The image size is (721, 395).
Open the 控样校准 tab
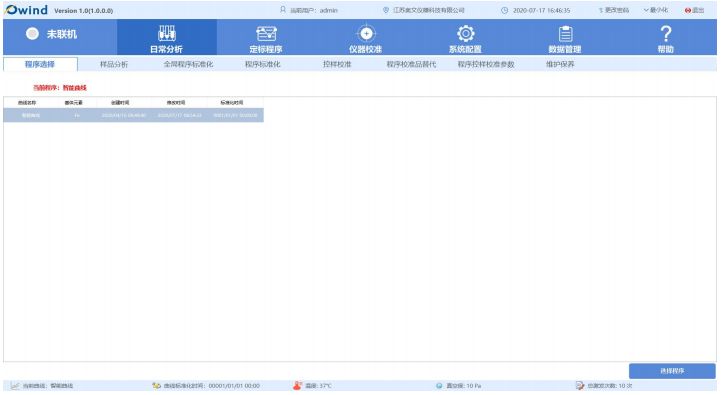coord(337,64)
